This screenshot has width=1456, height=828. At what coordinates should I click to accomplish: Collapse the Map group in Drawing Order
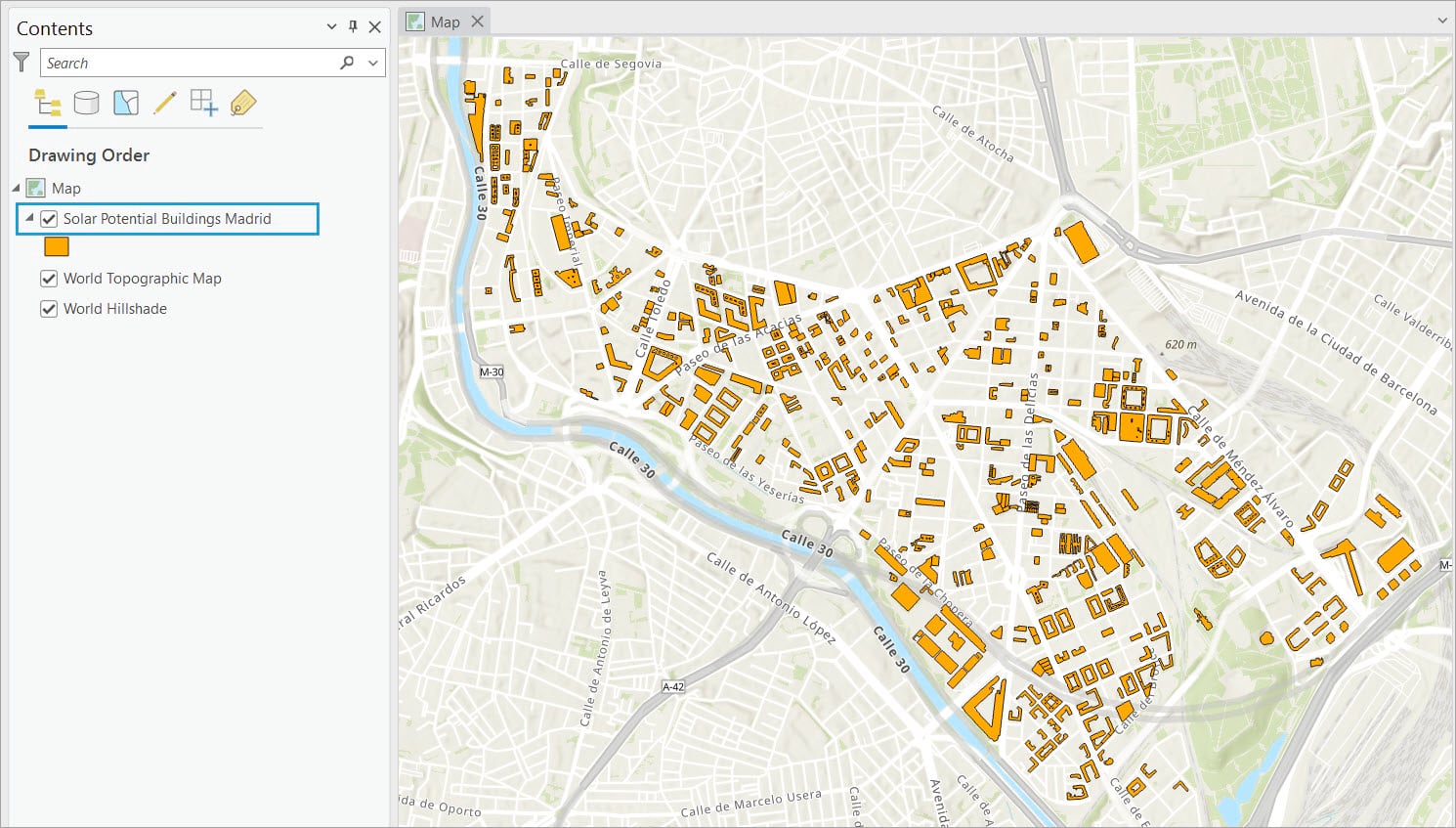(16, 188)
